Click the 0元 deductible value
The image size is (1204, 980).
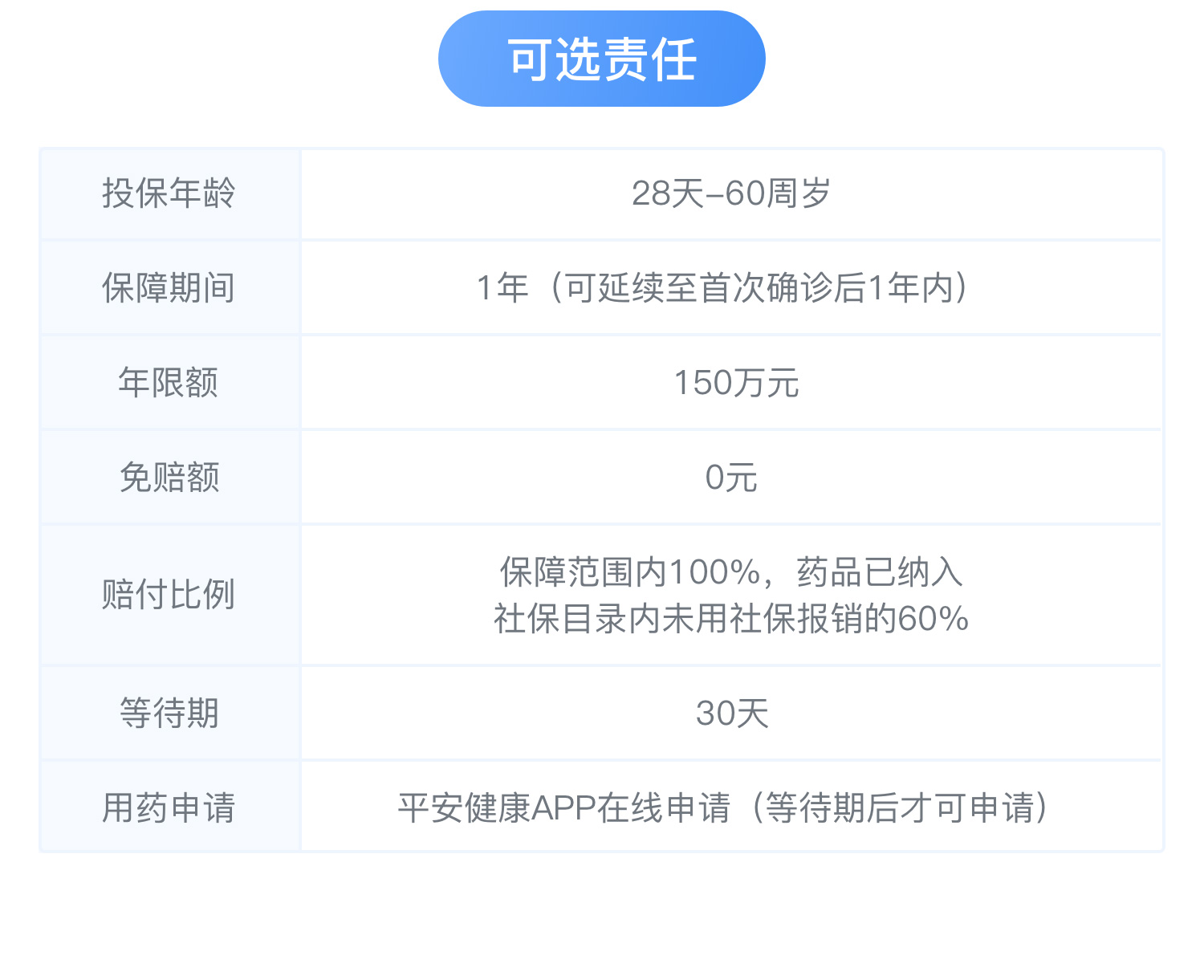click(731, 478)
